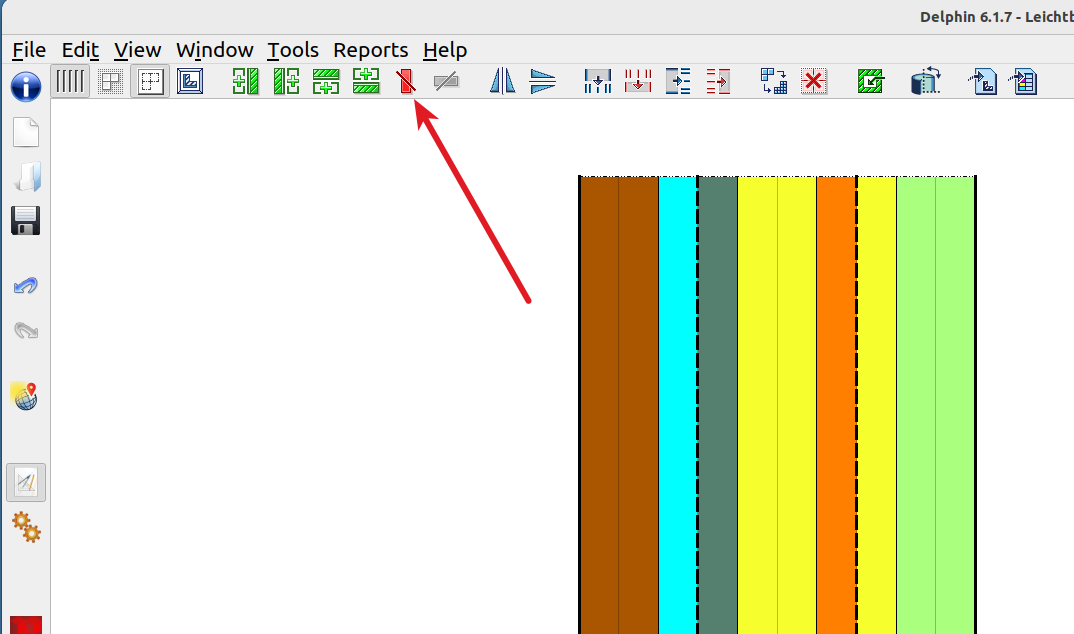
Task: Click the red X remove assignment icon
Action: click(x=814, y=81)
